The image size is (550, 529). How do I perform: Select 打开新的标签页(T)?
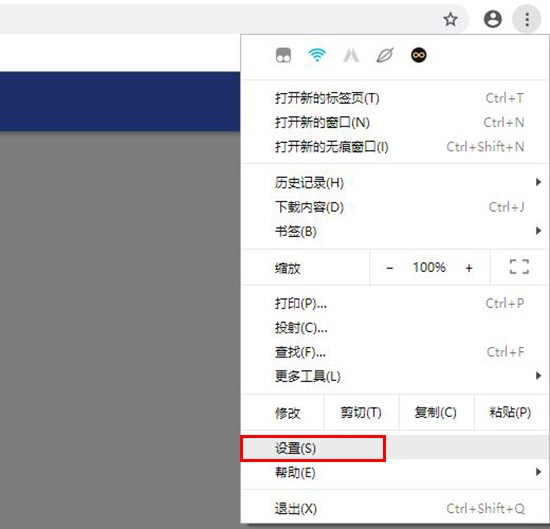(395, 98)
